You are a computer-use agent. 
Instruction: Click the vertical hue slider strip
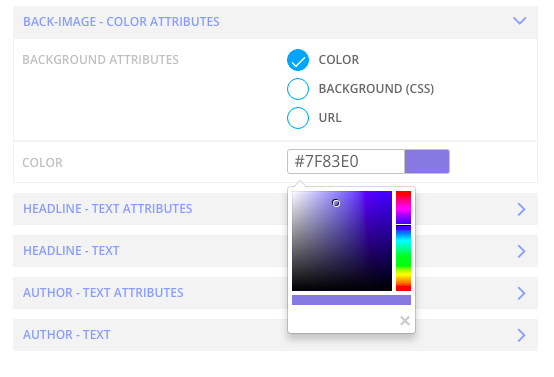(403, 241)
